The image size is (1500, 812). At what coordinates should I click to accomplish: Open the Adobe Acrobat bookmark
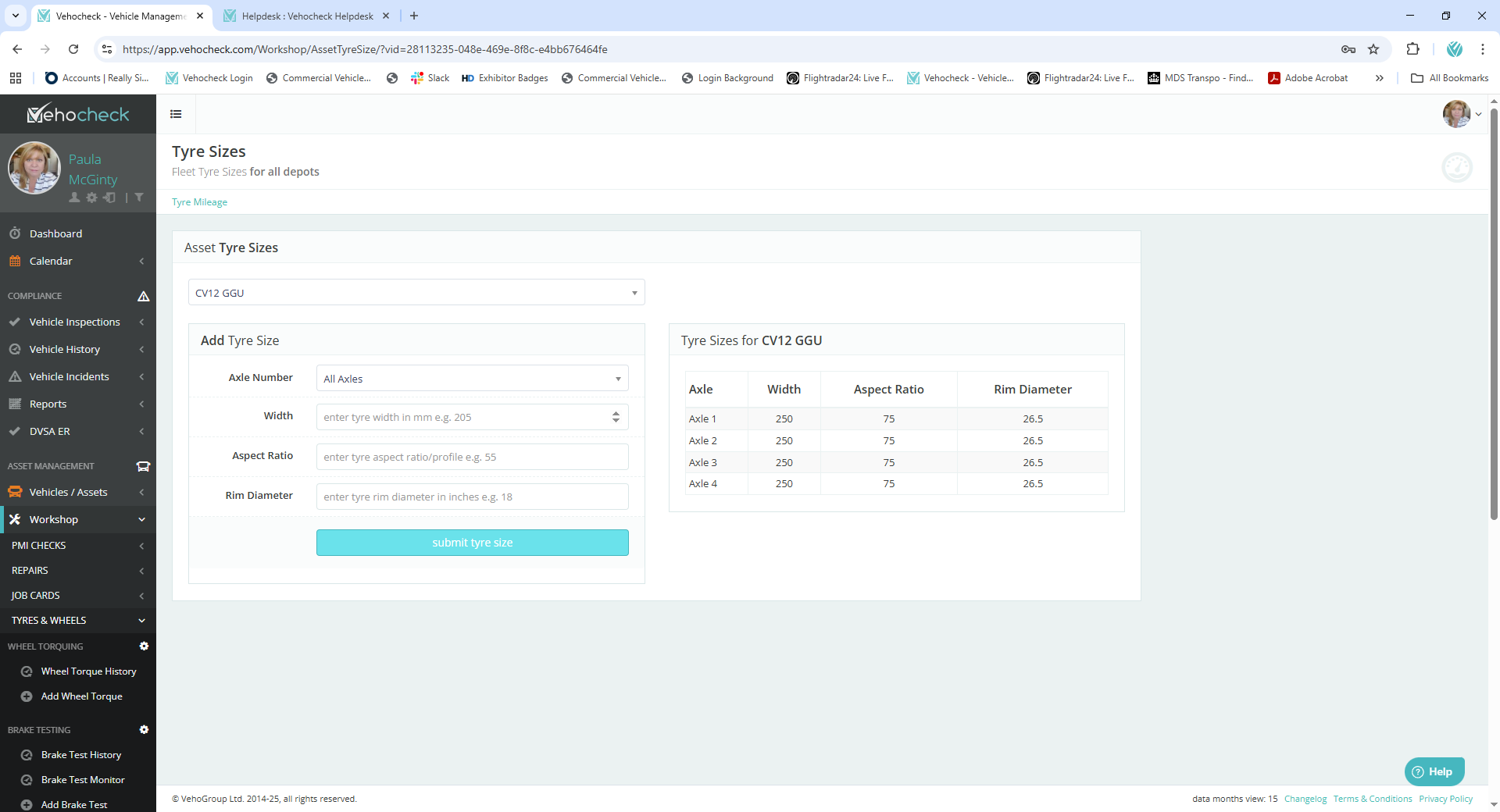tap(1308, 78)
